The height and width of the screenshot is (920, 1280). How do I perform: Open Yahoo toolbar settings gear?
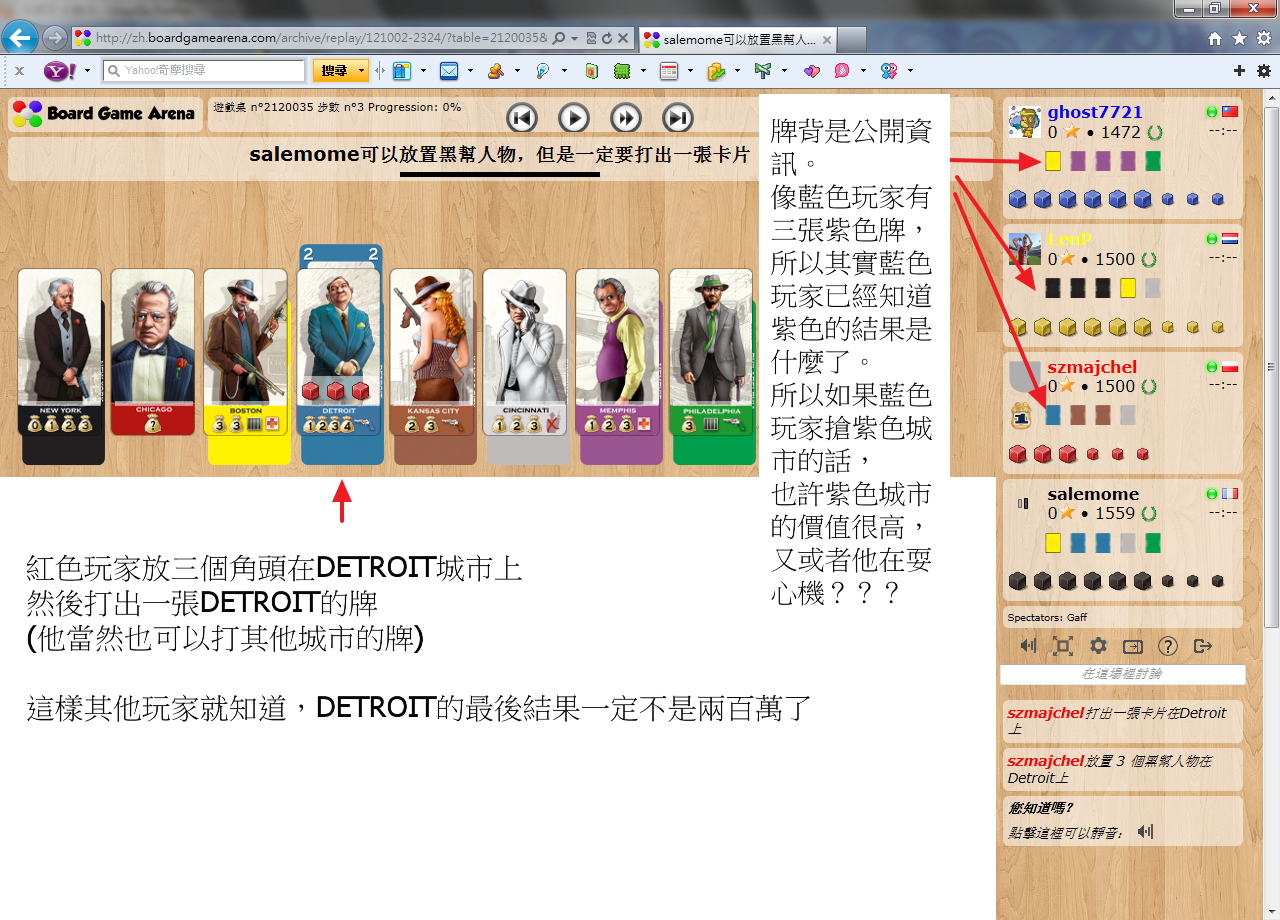pos(1264,71)
